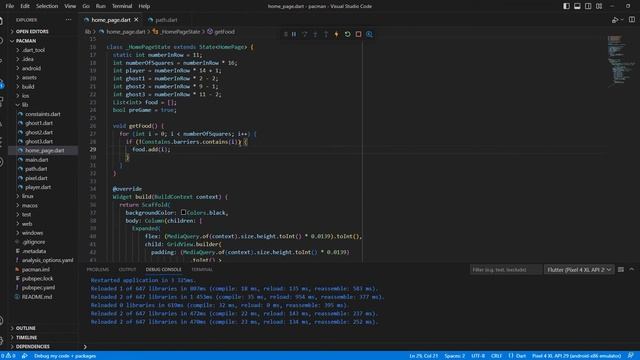The height and width of the screenshot is (360, 640).
Task: Click the debug console filter field
Action: (506, 269)
